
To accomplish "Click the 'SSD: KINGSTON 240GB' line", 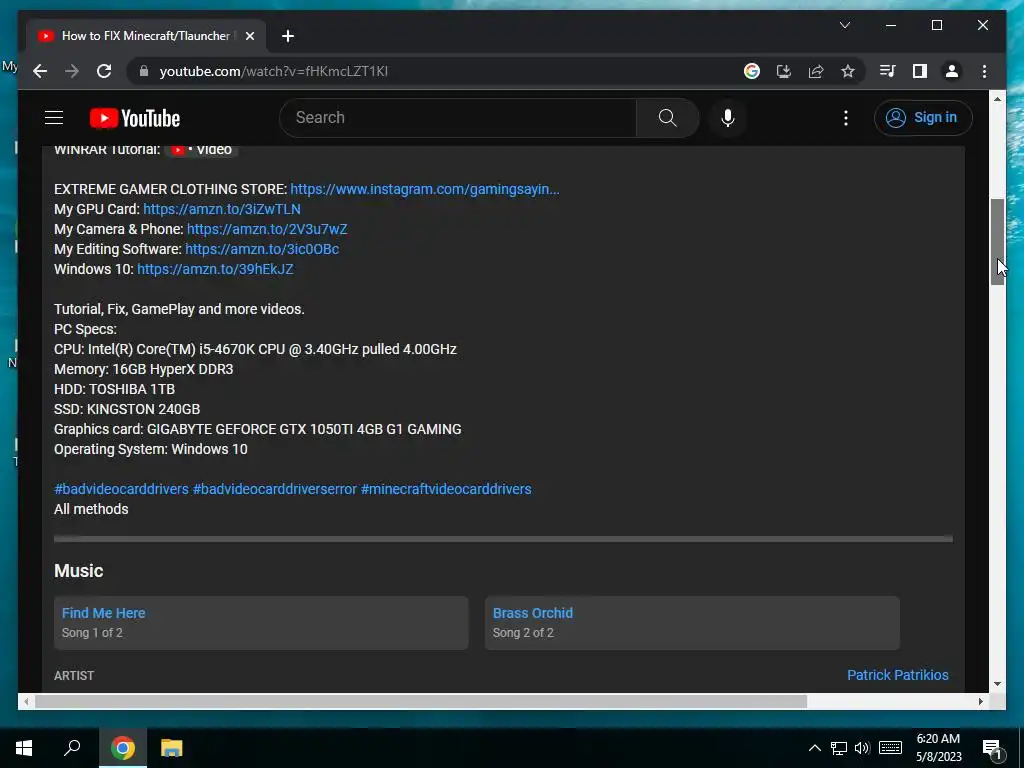I will (x=127, y=409).
